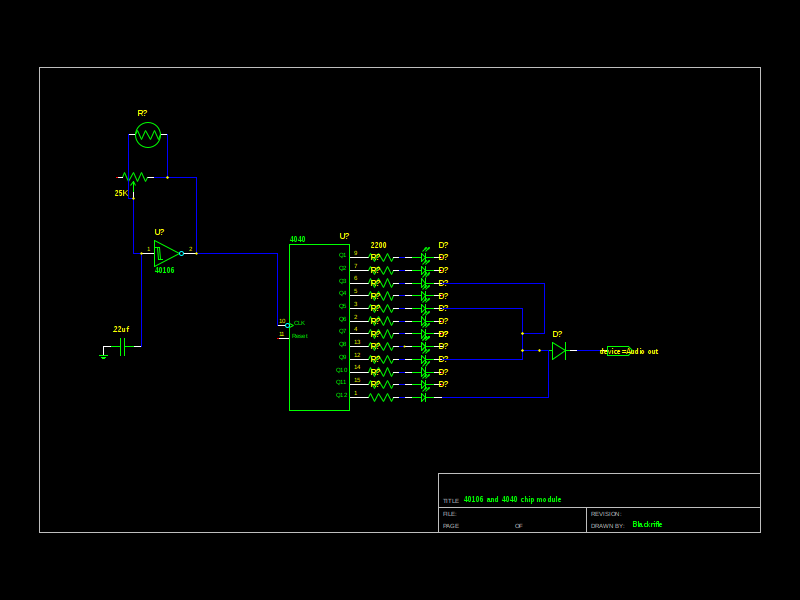The height and width of the screenshot is (600, 800).
Task: Click the 2200 resistor value label
Action: [x=378, y=245]
